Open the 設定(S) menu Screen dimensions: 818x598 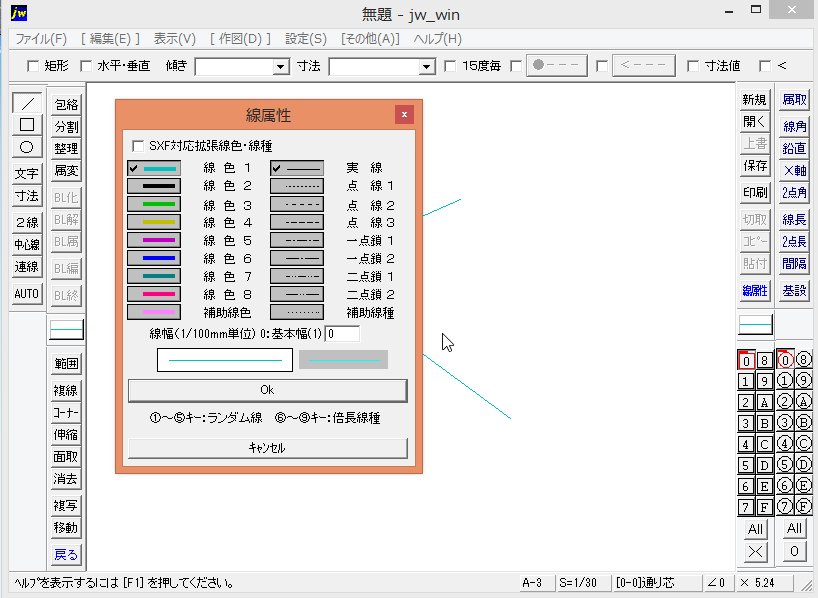pos(306,39)
